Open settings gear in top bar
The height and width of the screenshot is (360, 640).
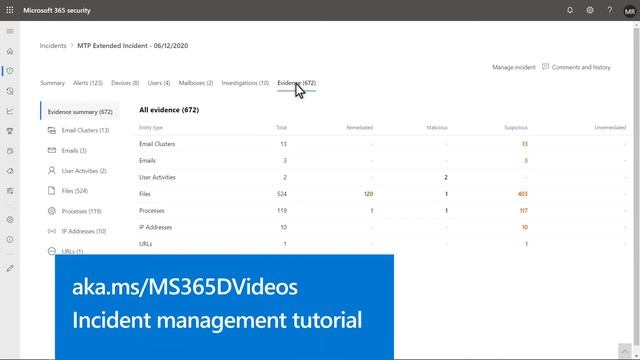point(590,10)
